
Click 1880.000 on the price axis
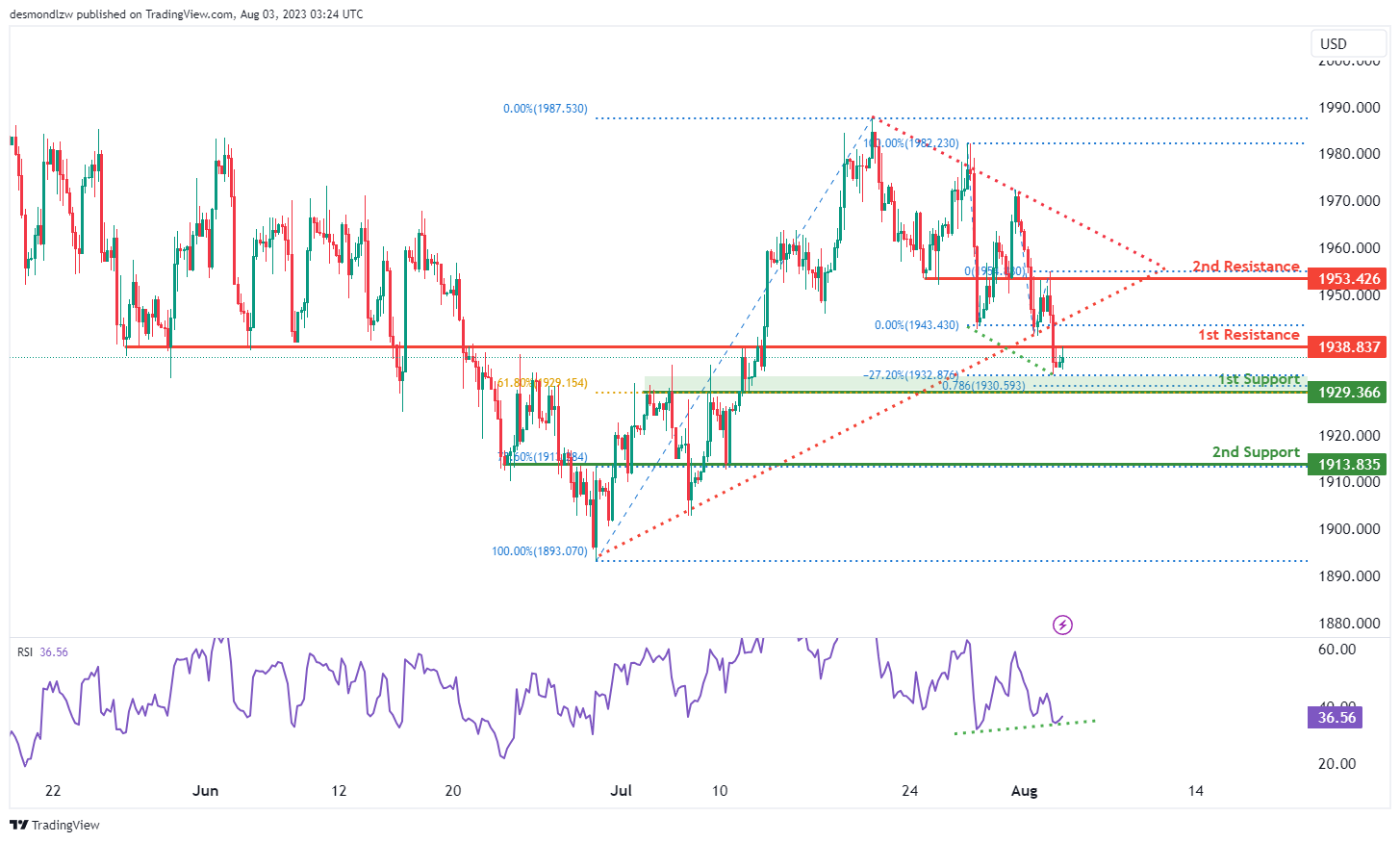tap(1349, 624)
